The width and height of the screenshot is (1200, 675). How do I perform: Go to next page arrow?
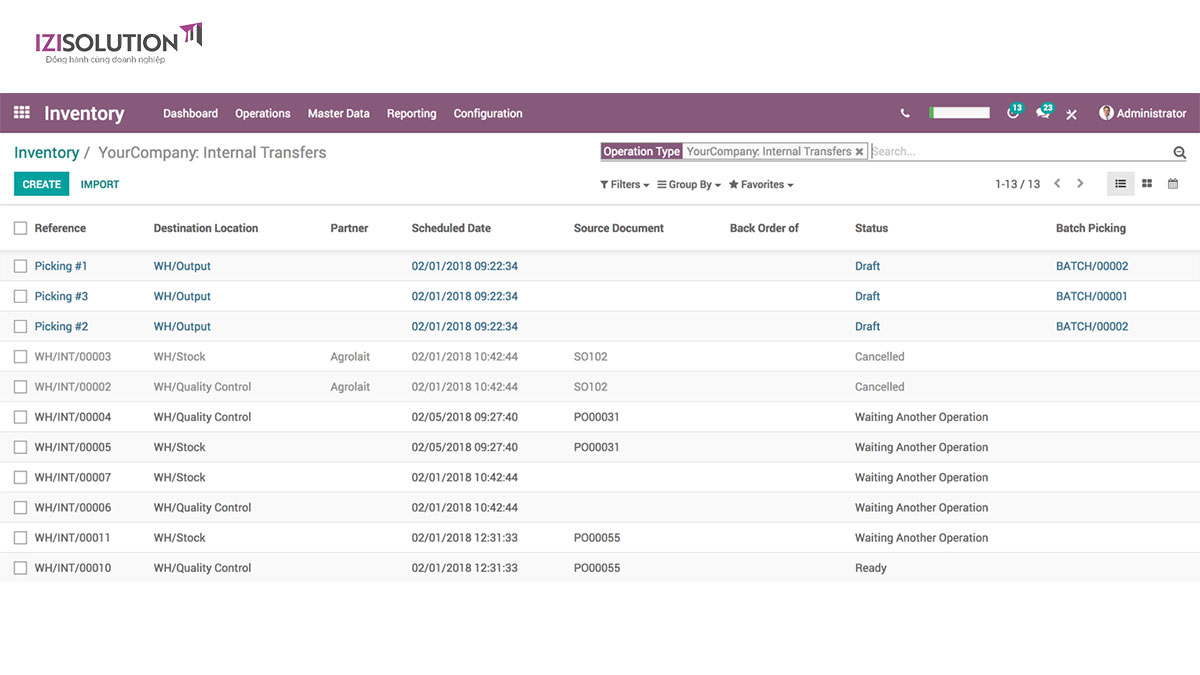tap(1080, 184)
